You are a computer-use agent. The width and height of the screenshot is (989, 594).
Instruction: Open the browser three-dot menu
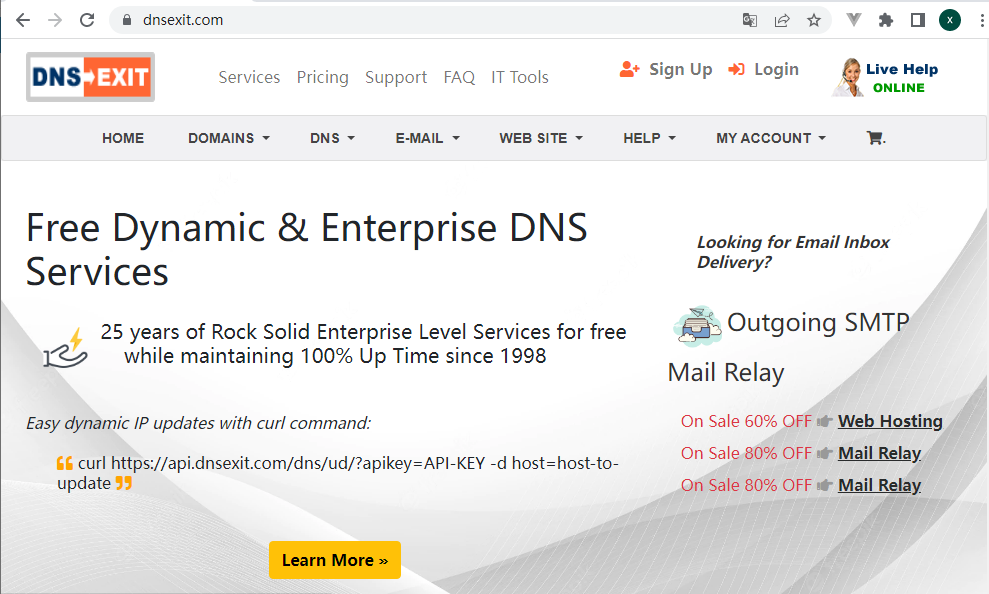pyautogui.click(x=981, y=20)
